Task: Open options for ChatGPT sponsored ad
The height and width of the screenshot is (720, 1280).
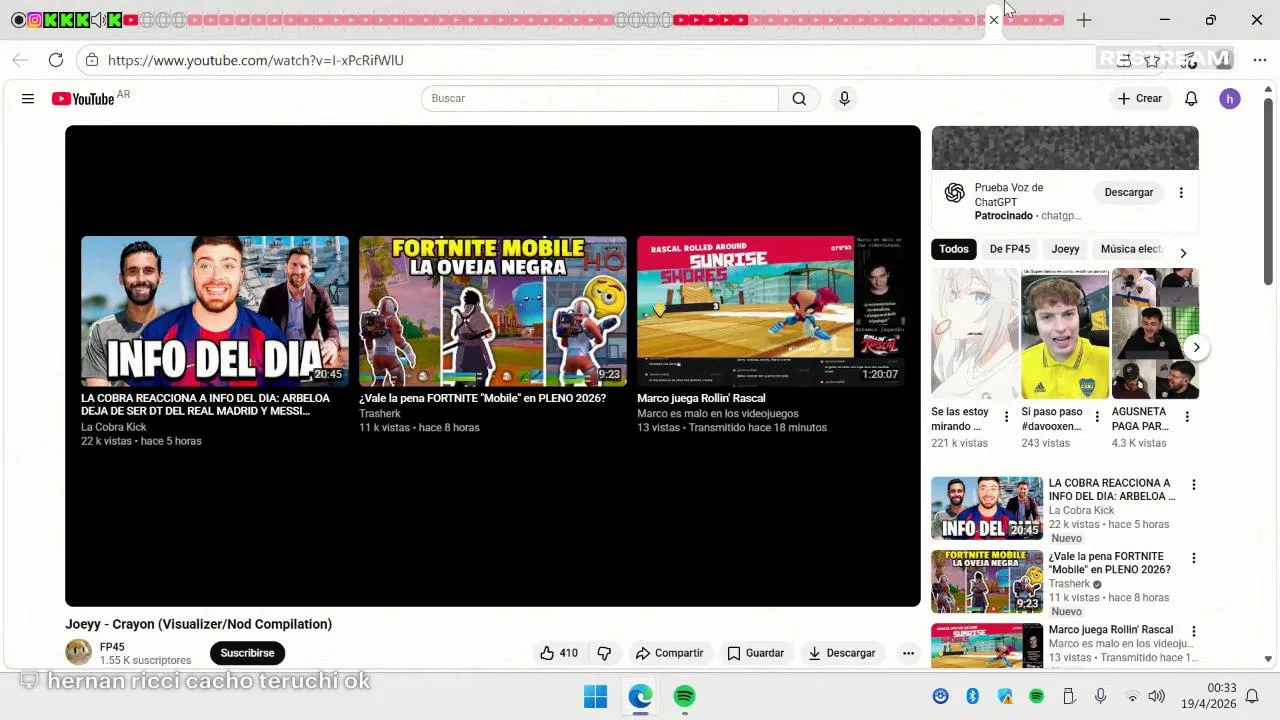Action: tap(1181, 192)
